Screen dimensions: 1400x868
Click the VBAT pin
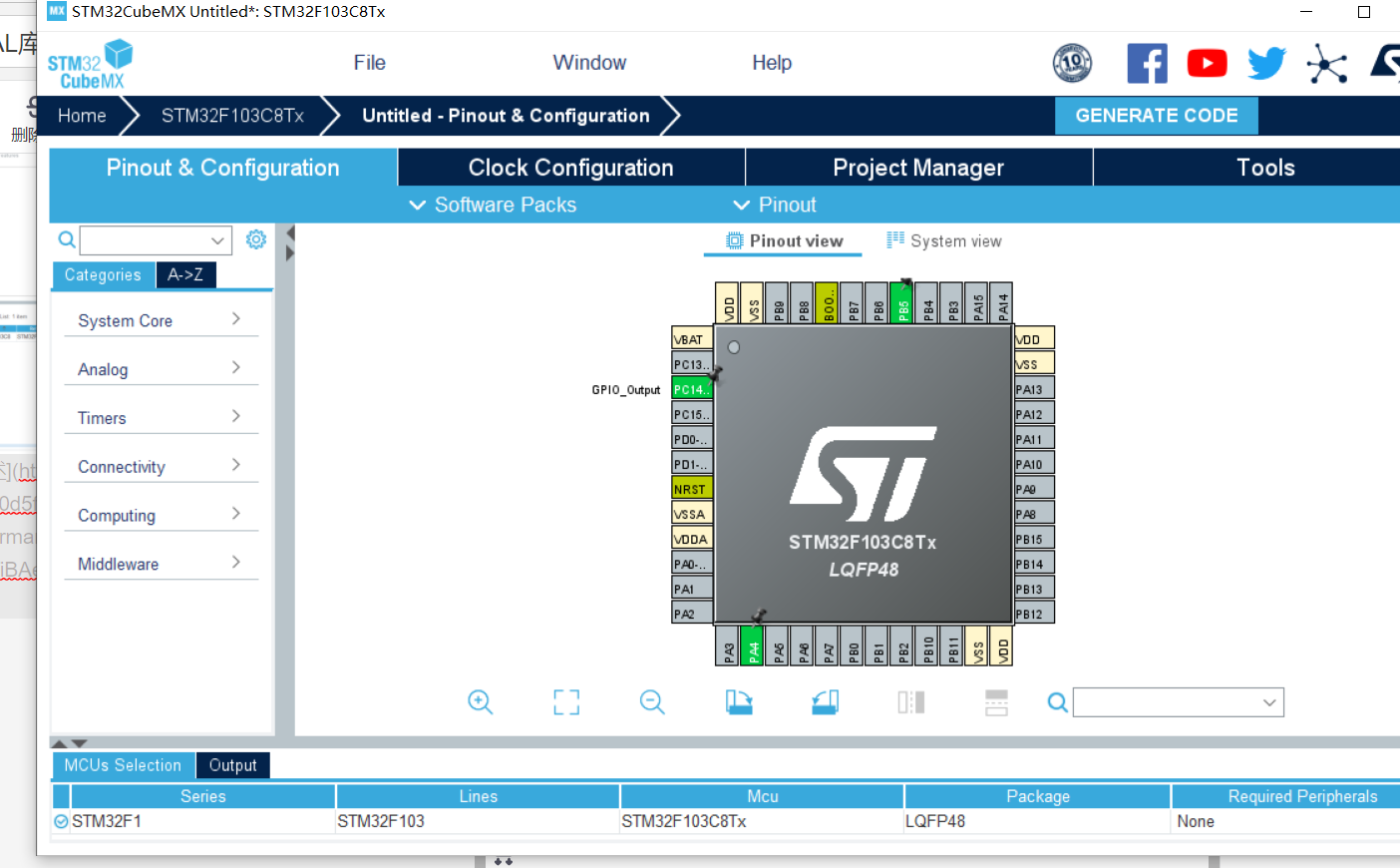pos(692,339)
